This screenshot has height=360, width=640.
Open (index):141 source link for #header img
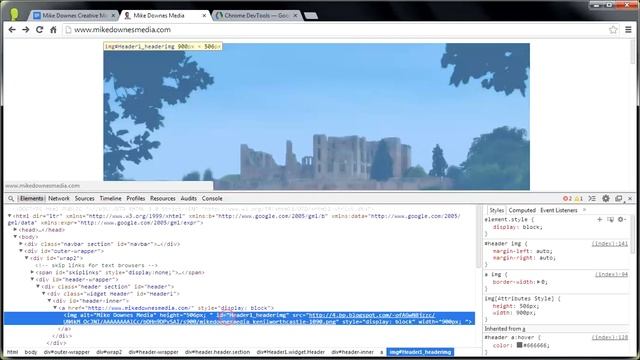610,244
